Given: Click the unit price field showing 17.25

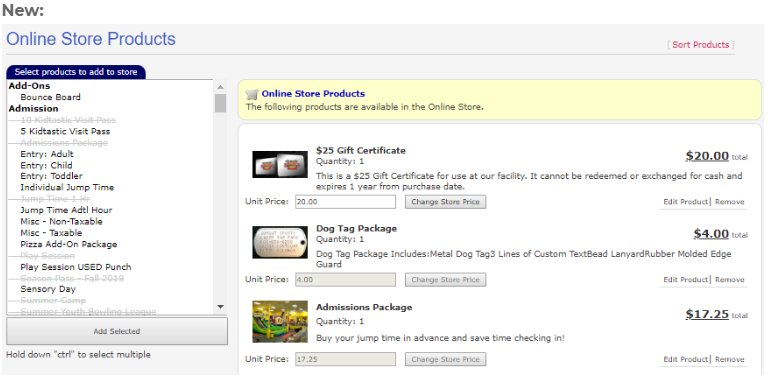Looking at the screenshot, I should [x=345, y=359].
